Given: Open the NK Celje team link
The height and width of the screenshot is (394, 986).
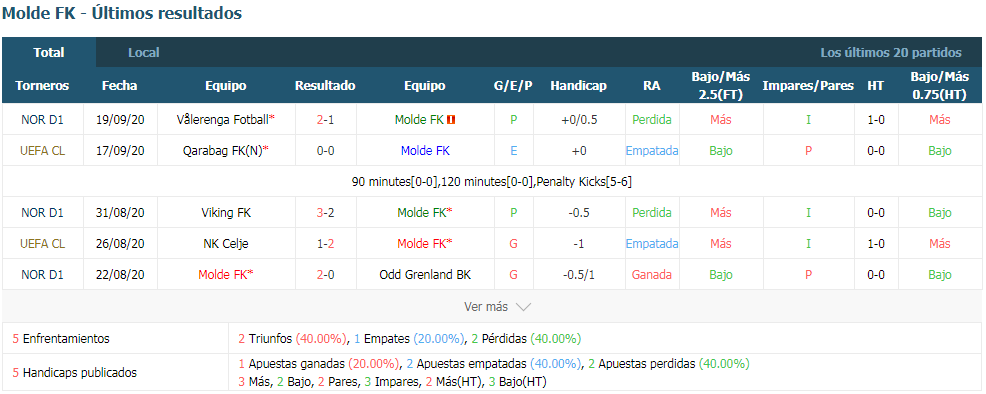Looking at the screenshot, I should [226, 244].
